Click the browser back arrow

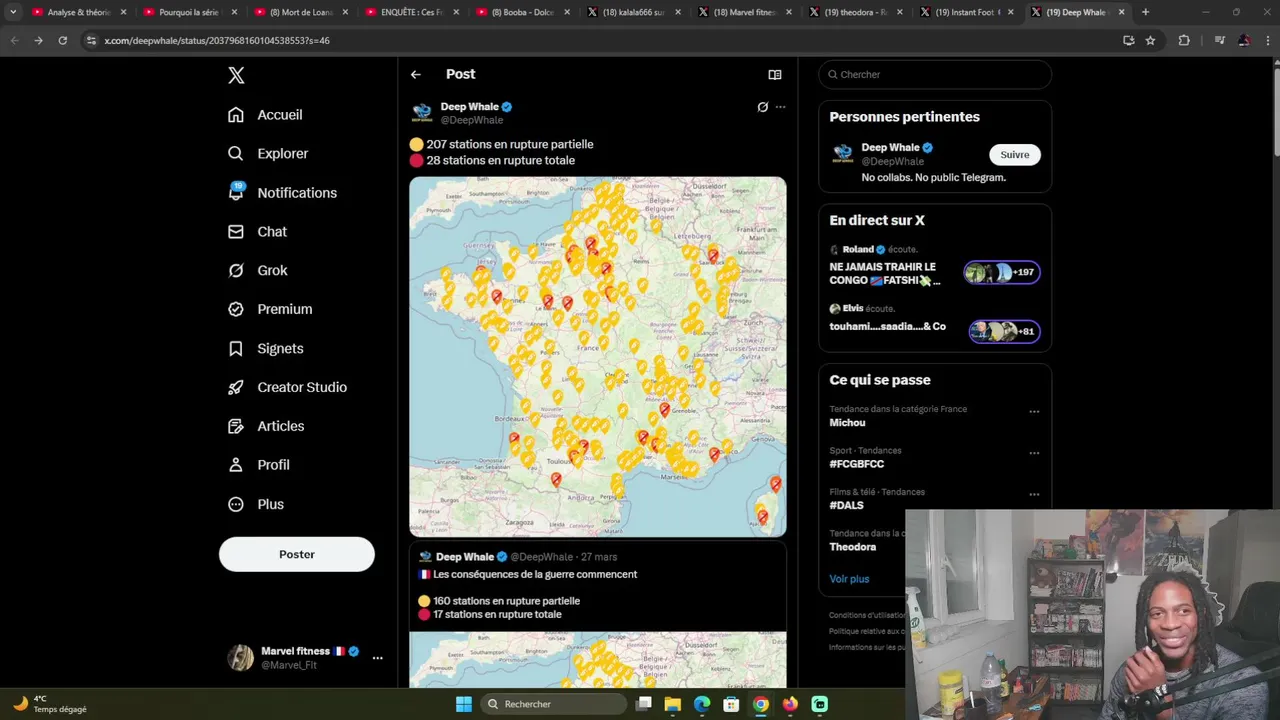(14, 40)
